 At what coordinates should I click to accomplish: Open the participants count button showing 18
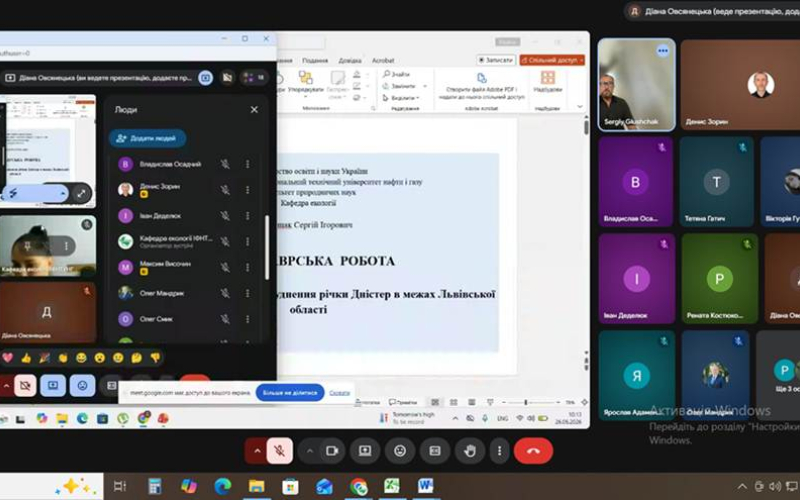[254, 78]
